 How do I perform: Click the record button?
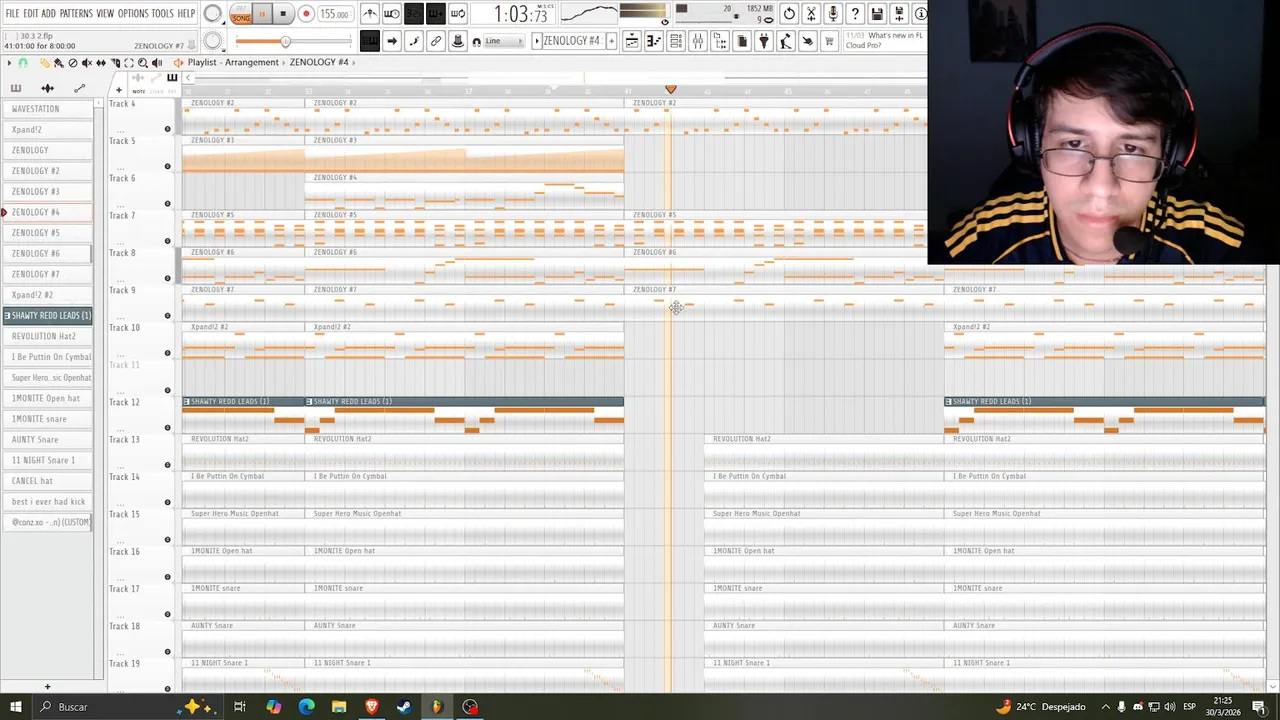(x=306, y=14)
